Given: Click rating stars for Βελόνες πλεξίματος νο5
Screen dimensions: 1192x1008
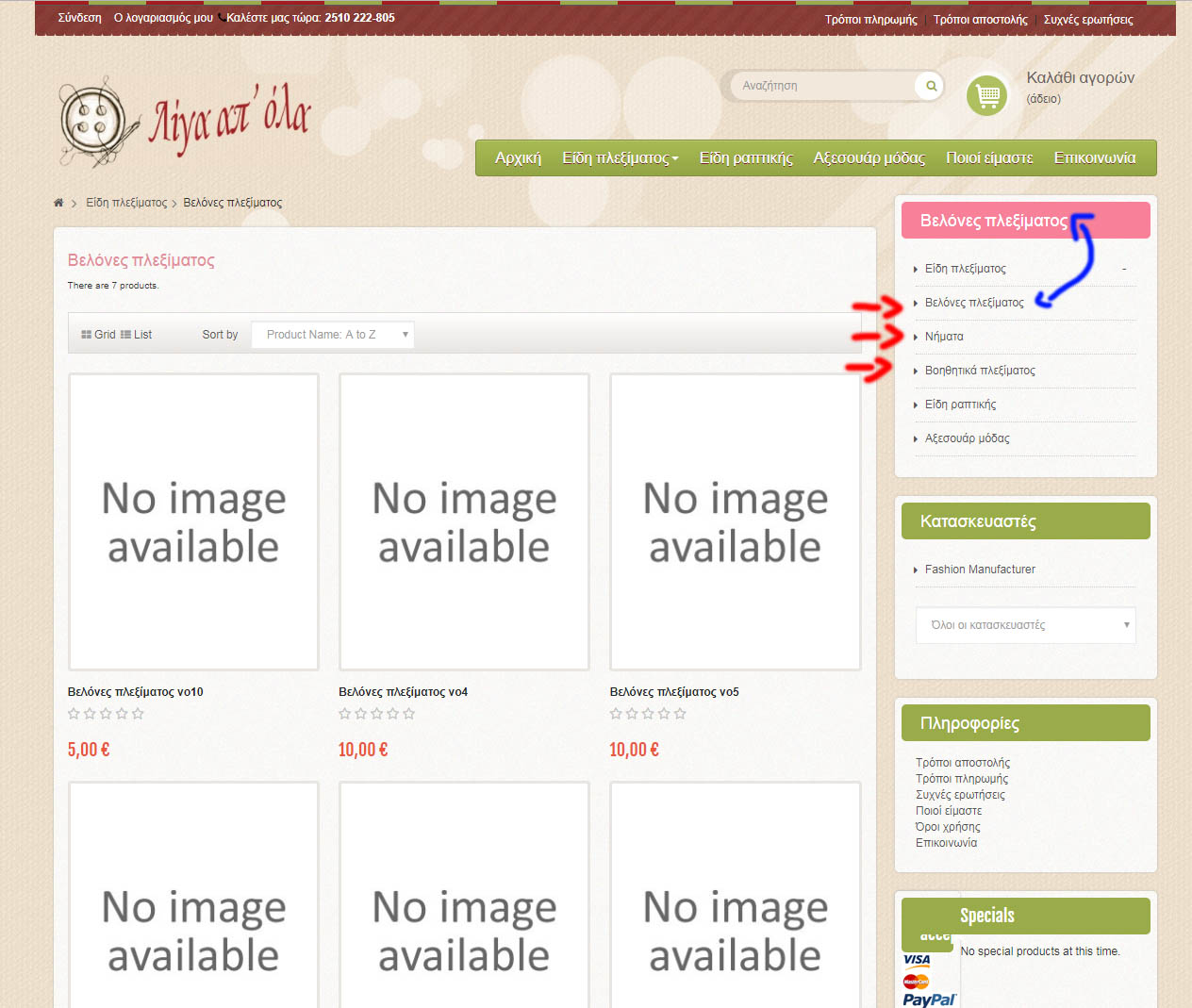Looking at the screenshot, I should tap(648, 714).
